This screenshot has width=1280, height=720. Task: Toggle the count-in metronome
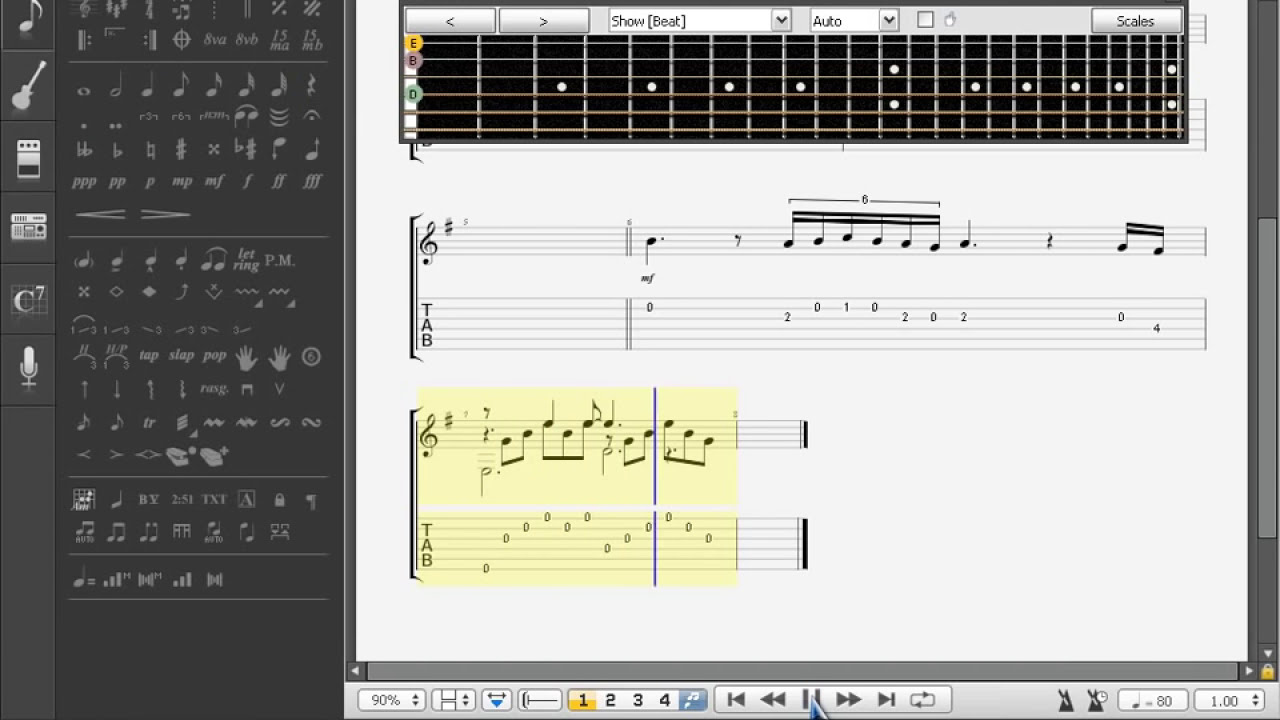(x=1097, y=700)
